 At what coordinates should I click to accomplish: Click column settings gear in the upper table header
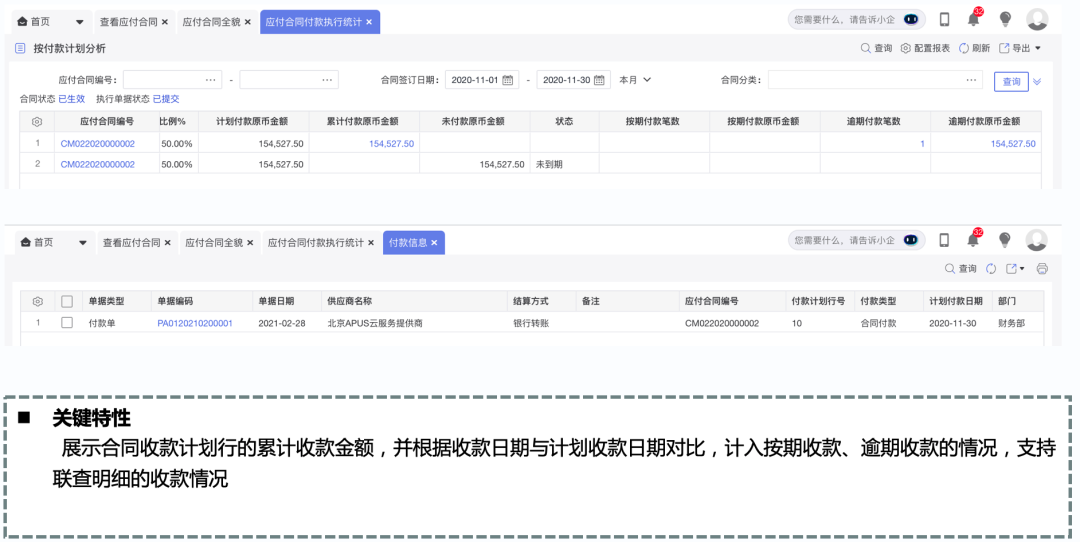[37, 121]
